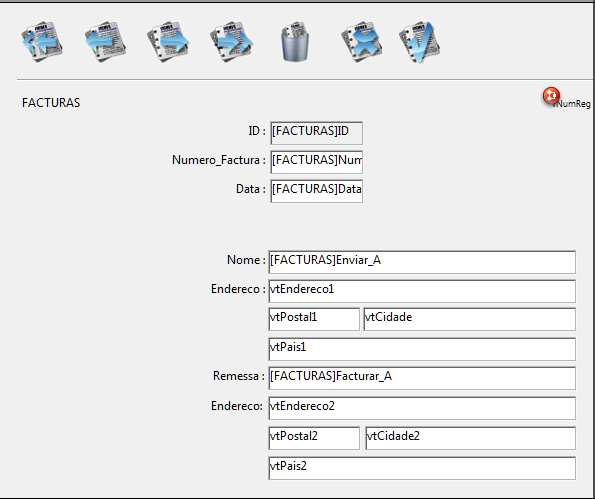This screenshot has width=595, height=499.
Task: Click the vtCidade city field
Action: point(469,319)
